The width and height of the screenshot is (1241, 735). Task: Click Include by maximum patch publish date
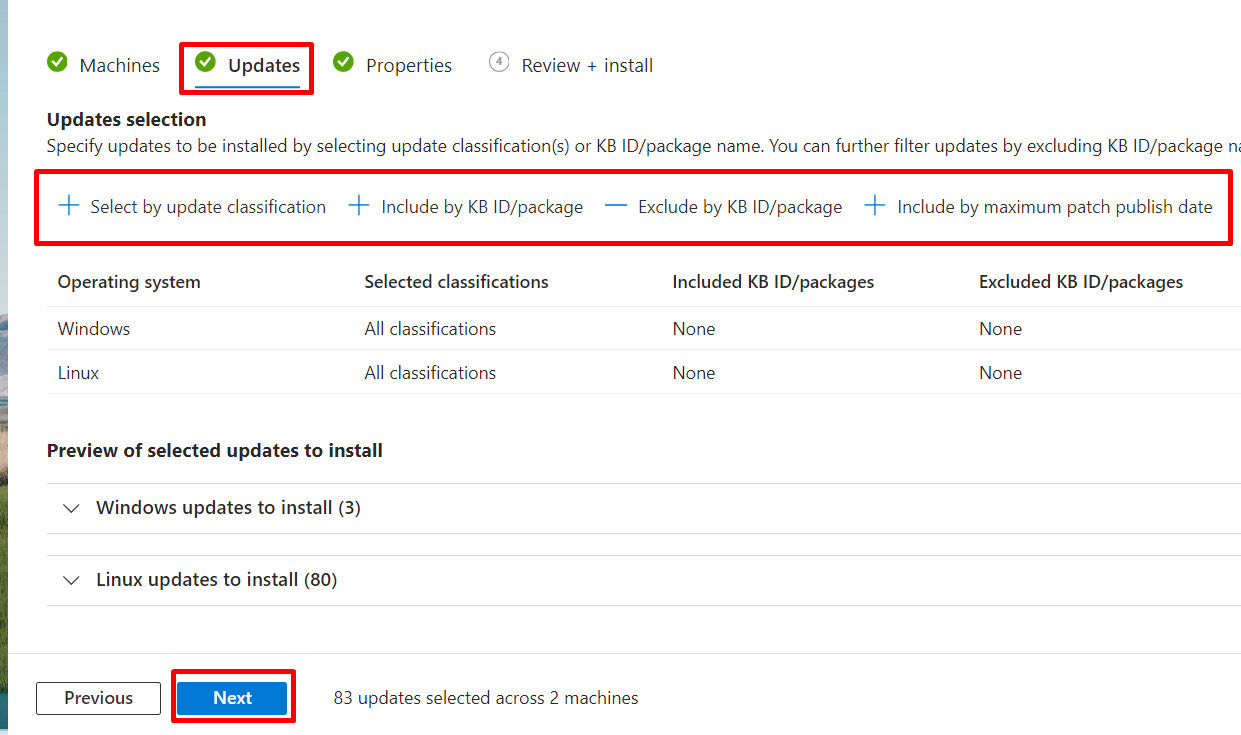pyautogui.click(x=1055, y=207)
